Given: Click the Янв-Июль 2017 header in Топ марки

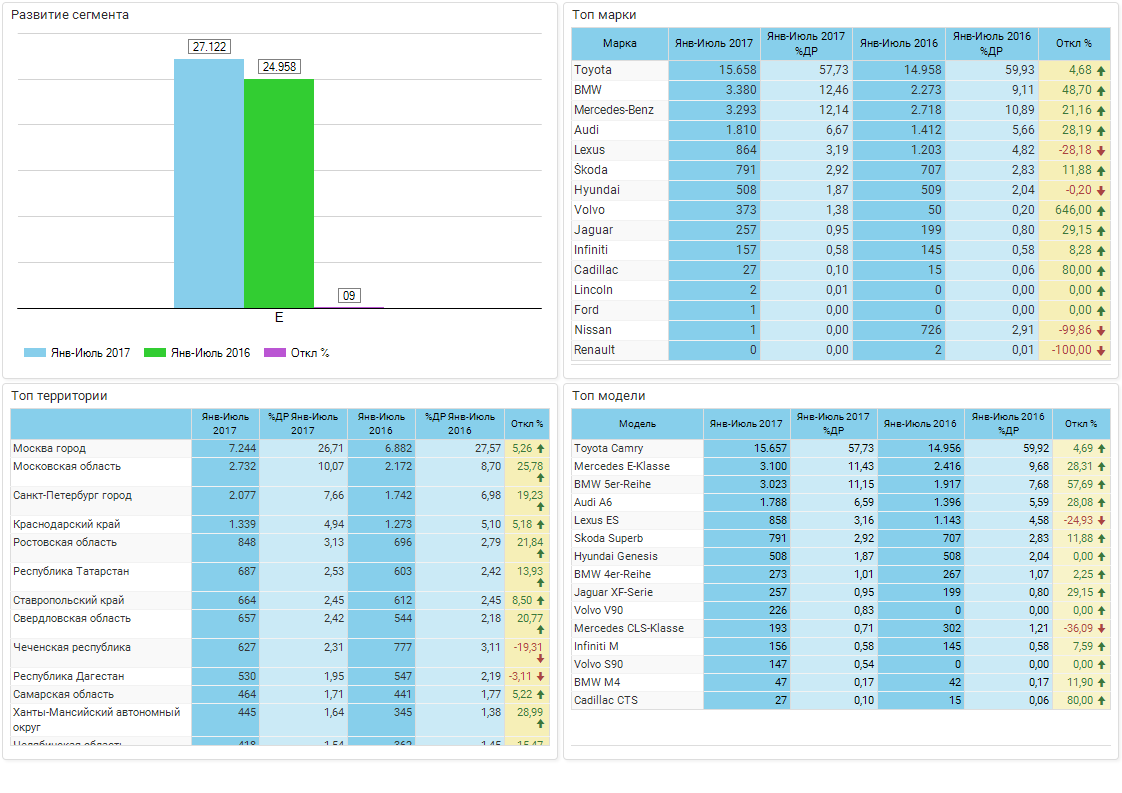Looking at the screenshot, I should [x=713, y=44].
